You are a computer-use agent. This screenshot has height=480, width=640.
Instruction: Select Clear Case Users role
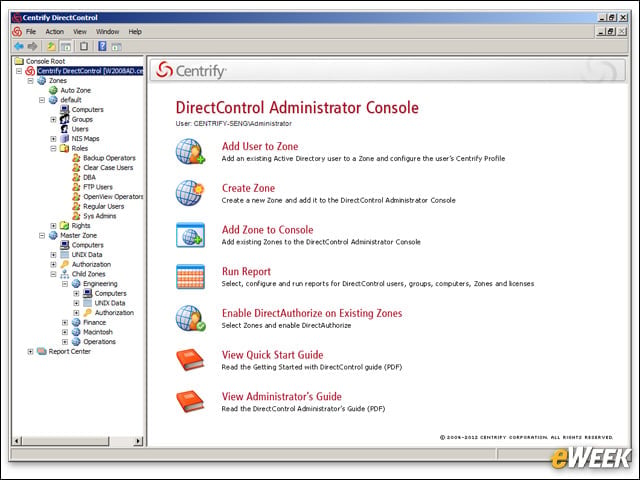coord(108,167)
